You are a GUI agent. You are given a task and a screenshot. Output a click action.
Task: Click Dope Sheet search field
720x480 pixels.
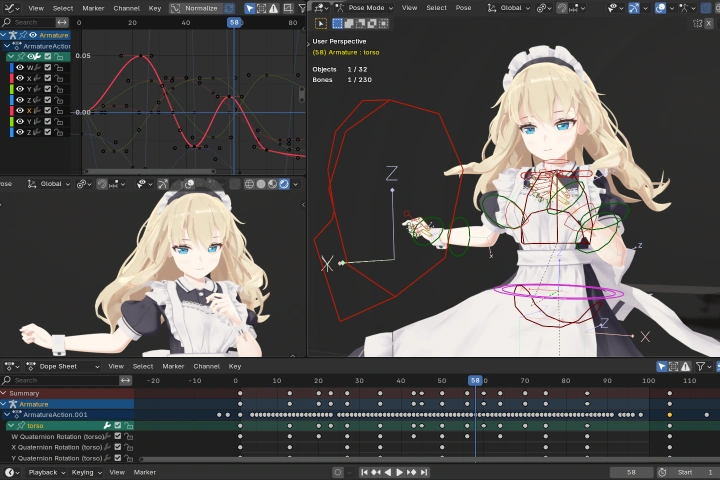click(60, 380)
